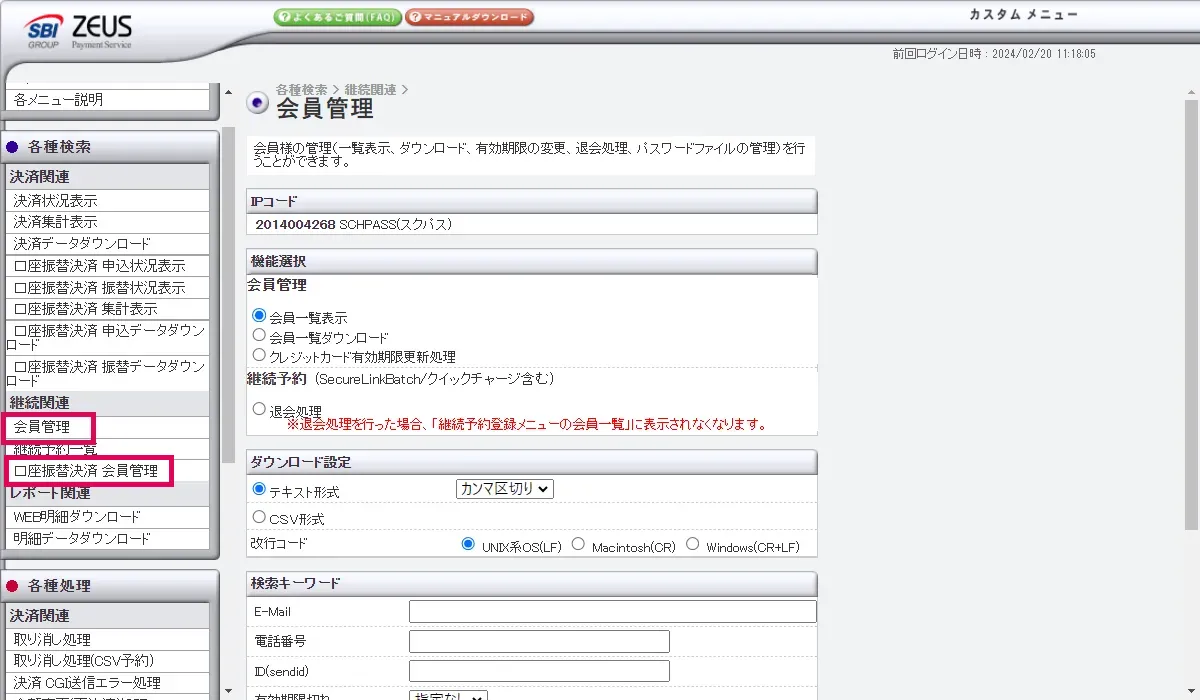Open WEB明細ダウンロード link
1200x700 pixels.
pyautogui.click(x=77, y=517)
